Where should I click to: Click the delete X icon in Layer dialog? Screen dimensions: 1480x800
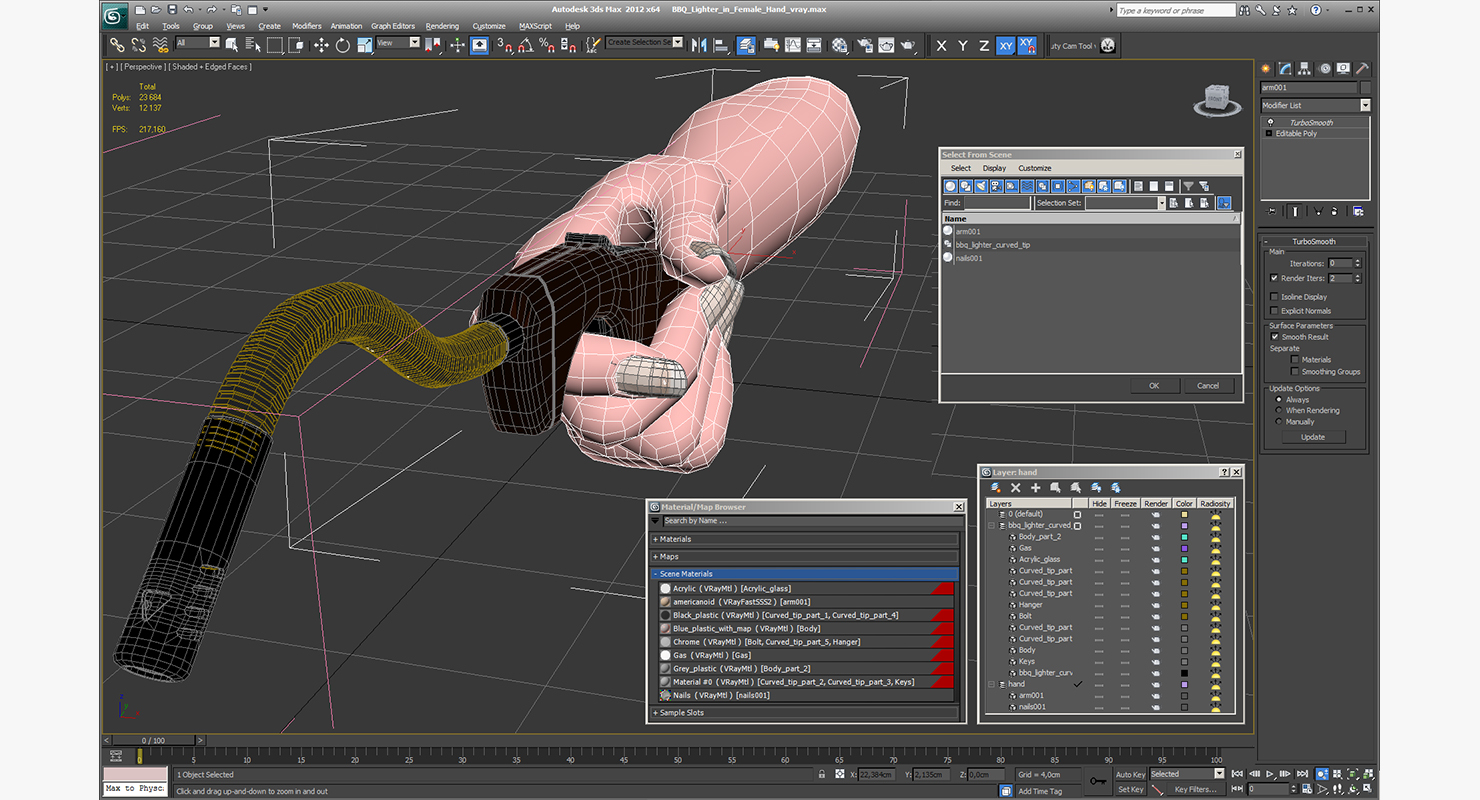1016,487
